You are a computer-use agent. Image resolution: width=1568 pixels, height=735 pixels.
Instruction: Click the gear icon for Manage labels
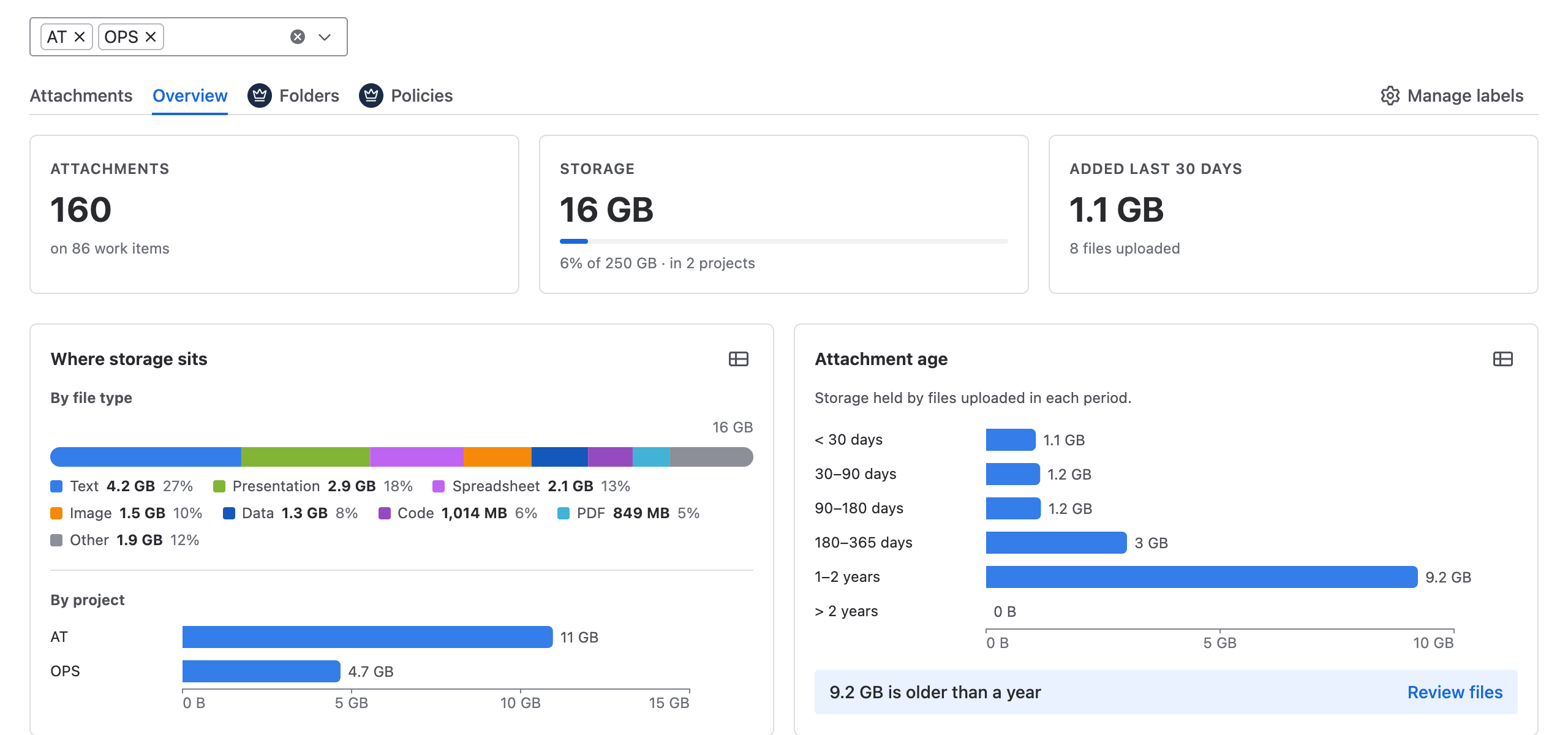[x=1390, y=96]
